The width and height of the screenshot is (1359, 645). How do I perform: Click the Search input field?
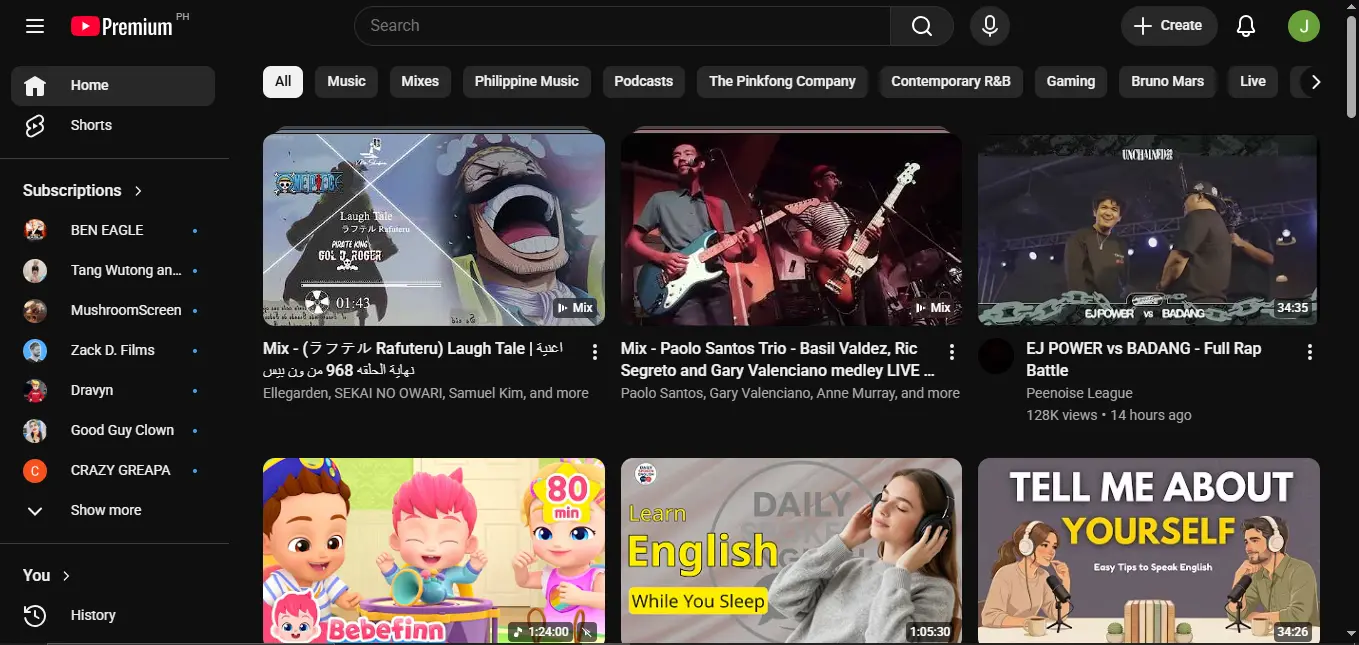tap(622, 26)
